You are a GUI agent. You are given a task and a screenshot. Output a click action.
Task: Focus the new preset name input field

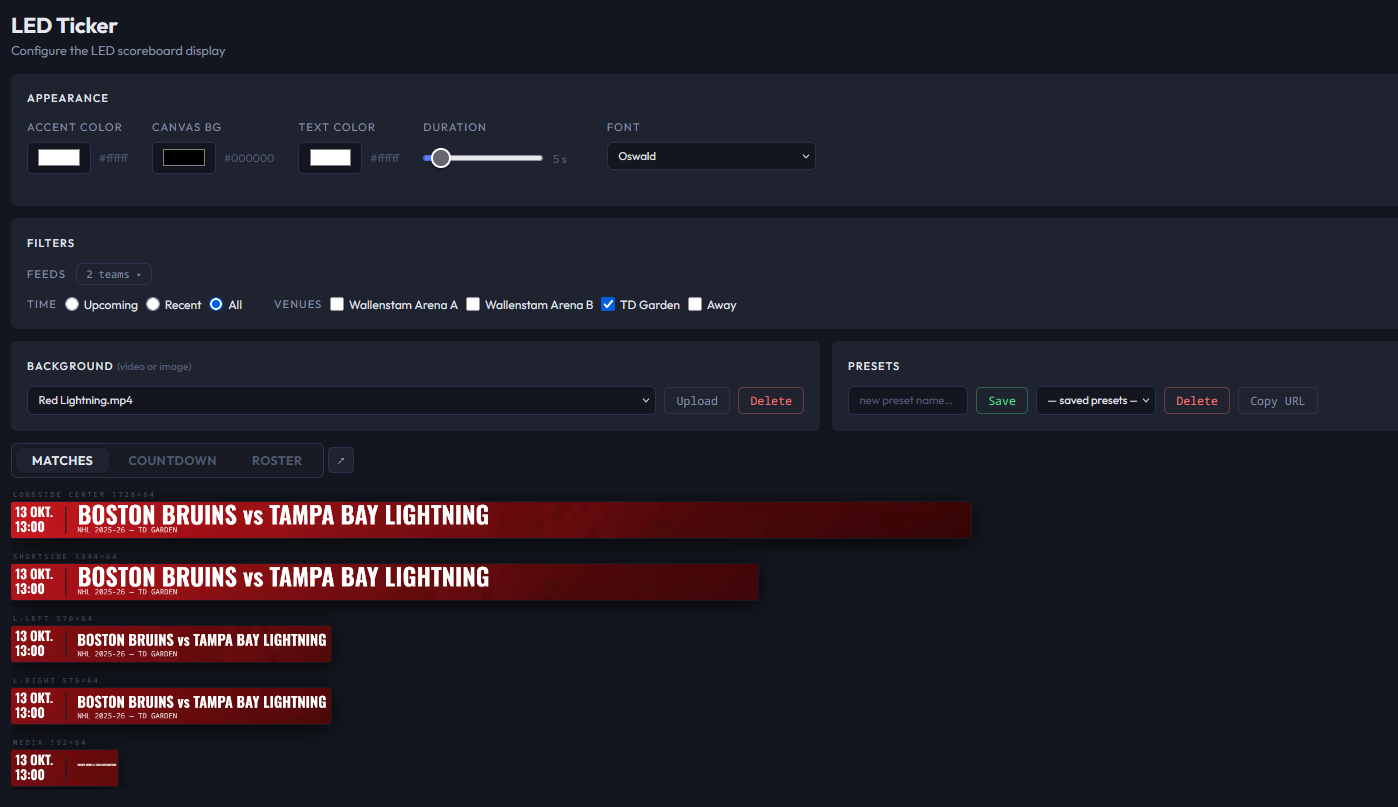click(x=908, y=400)
